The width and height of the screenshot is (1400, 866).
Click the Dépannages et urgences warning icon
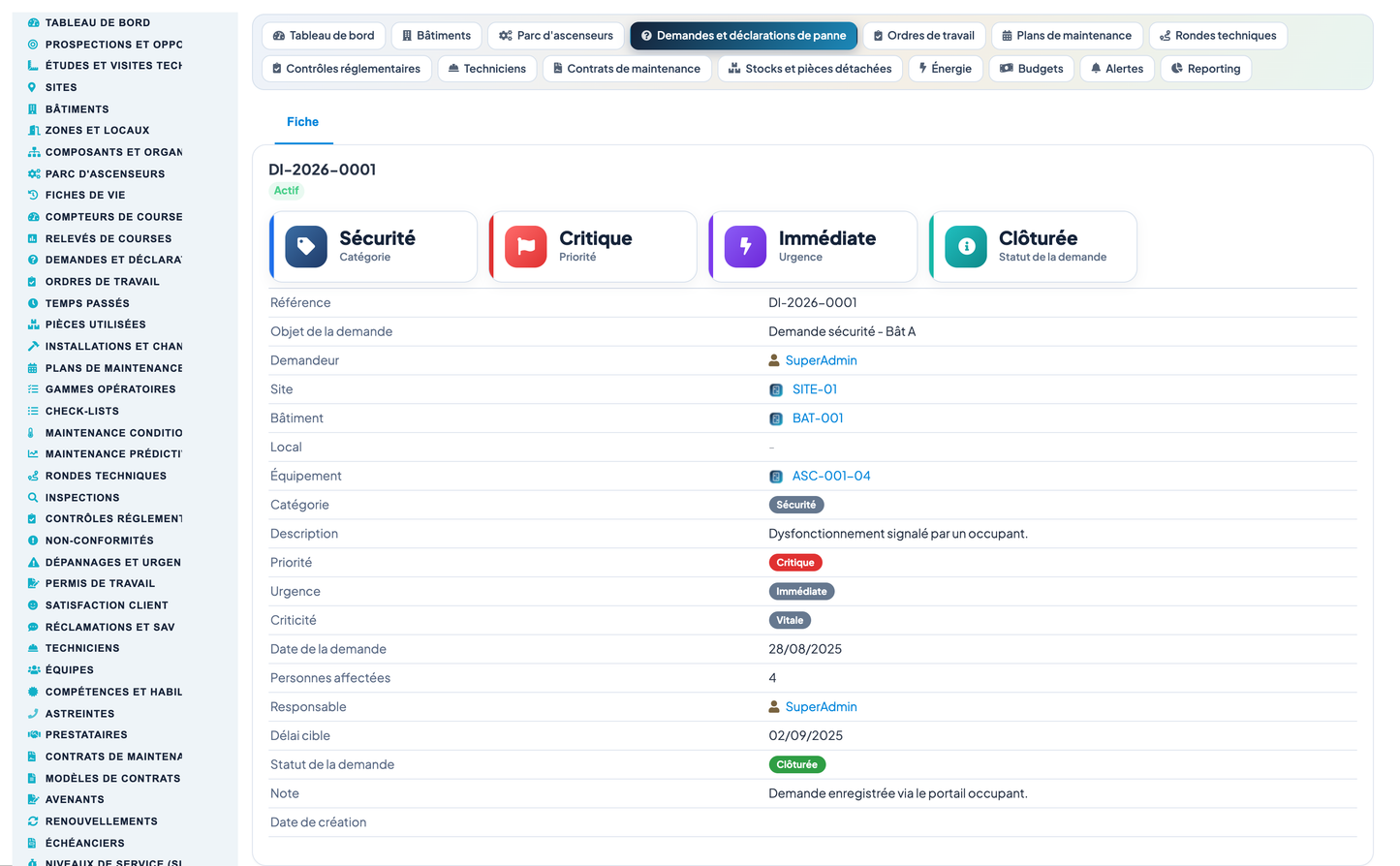[x=33, y=562]
